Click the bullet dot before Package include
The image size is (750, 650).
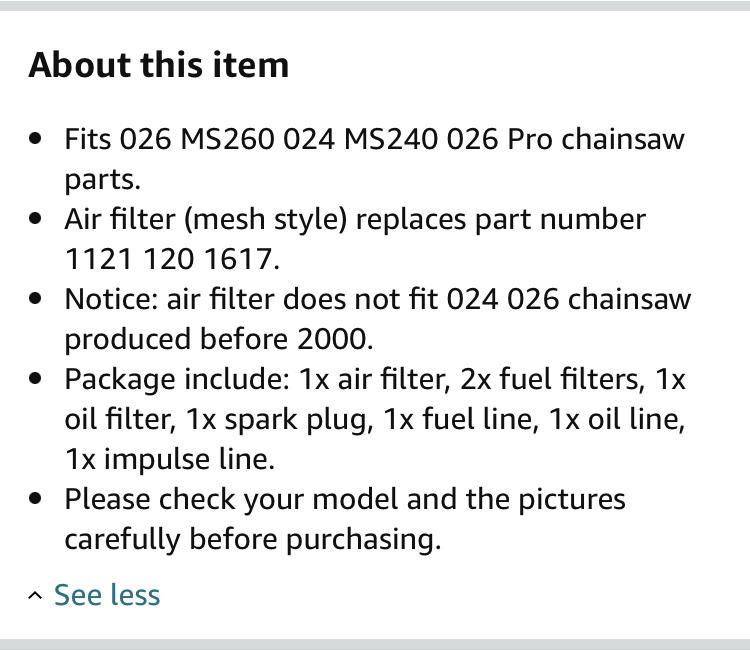click(35, 378)
